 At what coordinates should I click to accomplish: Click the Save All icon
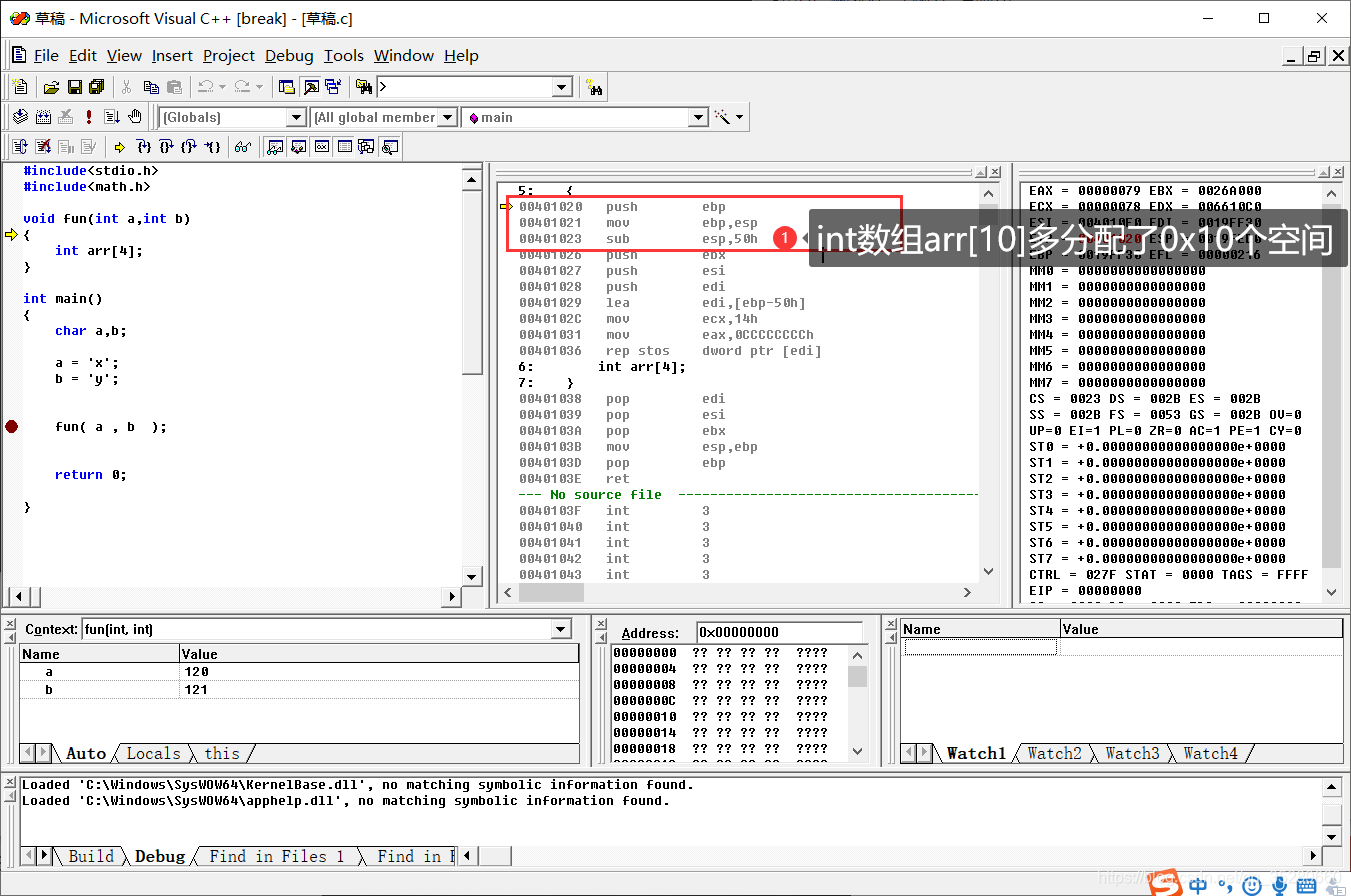(97, 87)
